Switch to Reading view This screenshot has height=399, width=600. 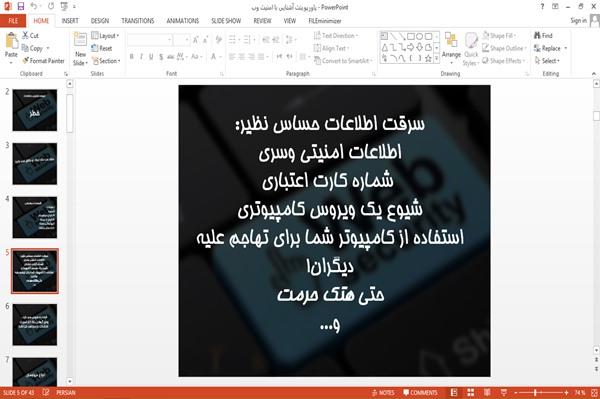coord(487,392)
